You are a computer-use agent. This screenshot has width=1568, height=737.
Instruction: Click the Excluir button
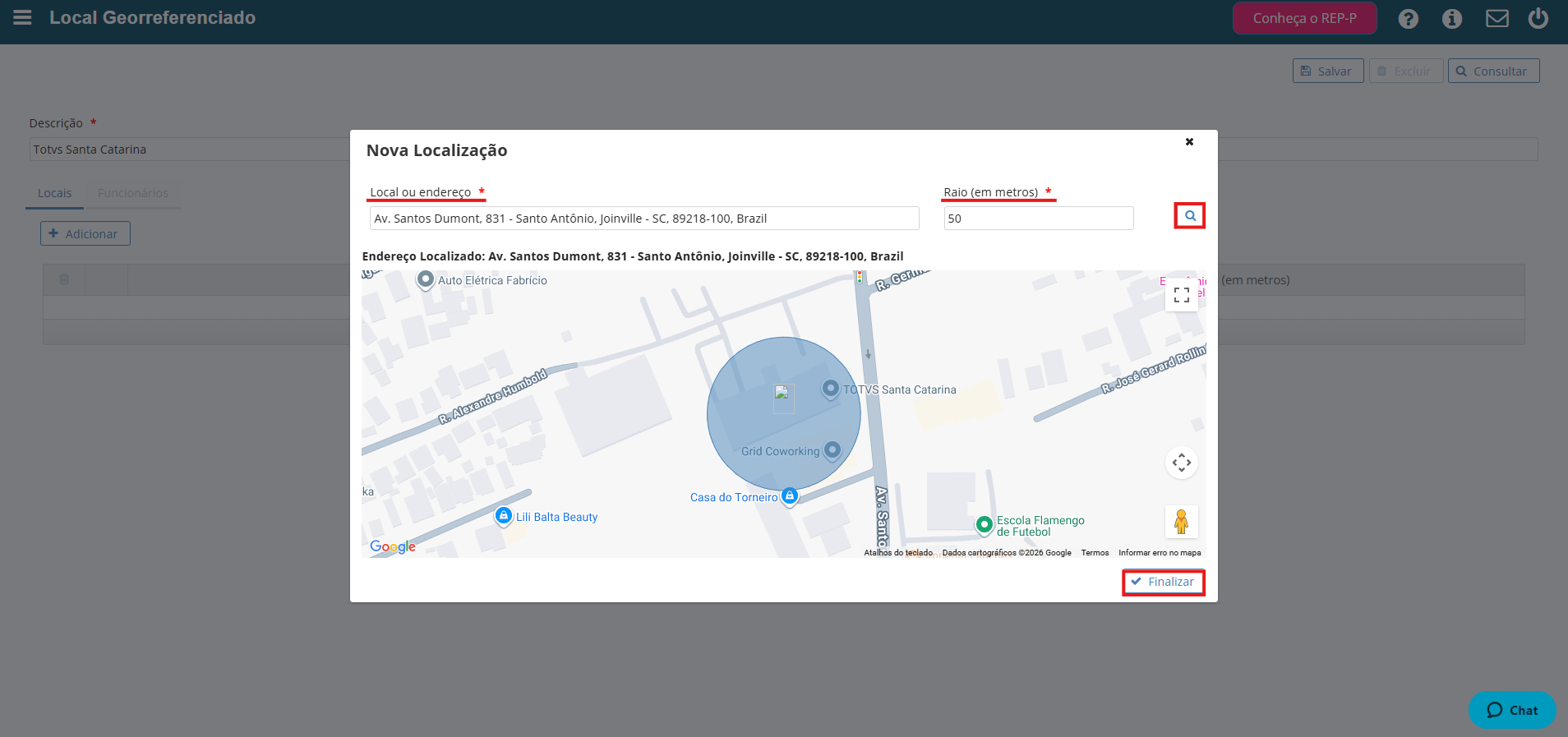click(1405, 71)
